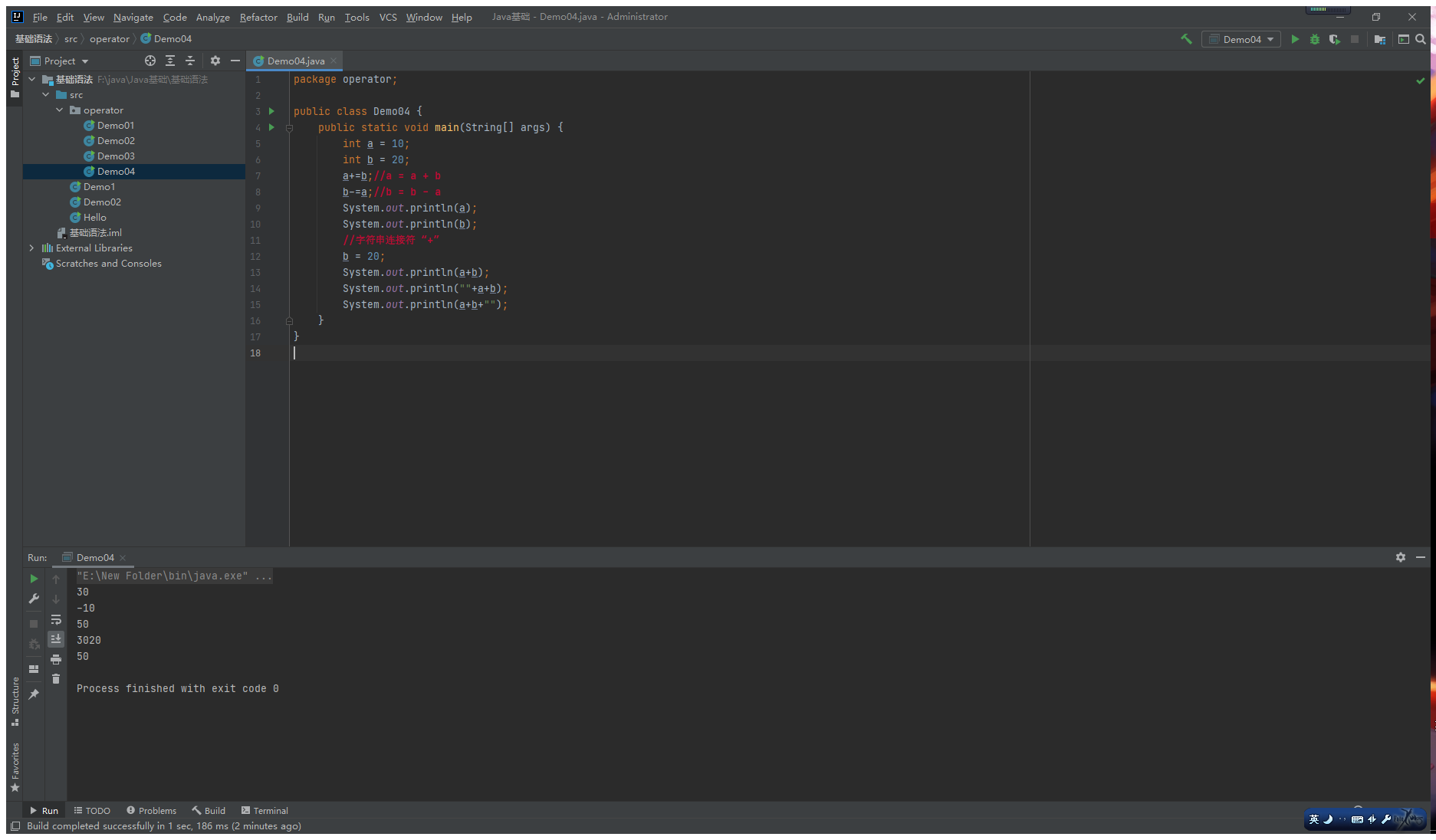Toggle soft-wrap in the Run console
Viewport: 1436px width, 840px height.
click(x=56, y=619)
